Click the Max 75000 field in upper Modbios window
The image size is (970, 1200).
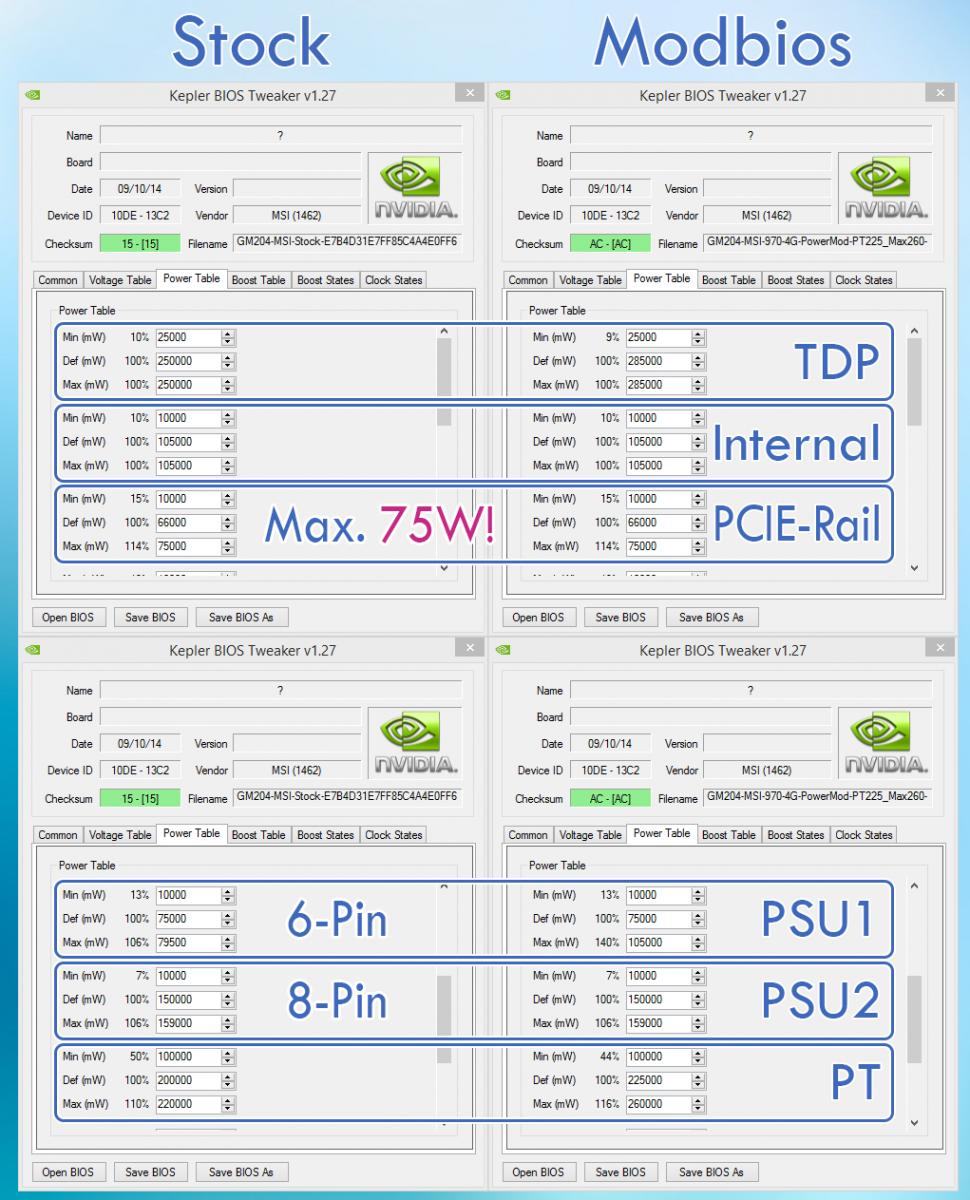pyautogui.click(x=658, y=546)
